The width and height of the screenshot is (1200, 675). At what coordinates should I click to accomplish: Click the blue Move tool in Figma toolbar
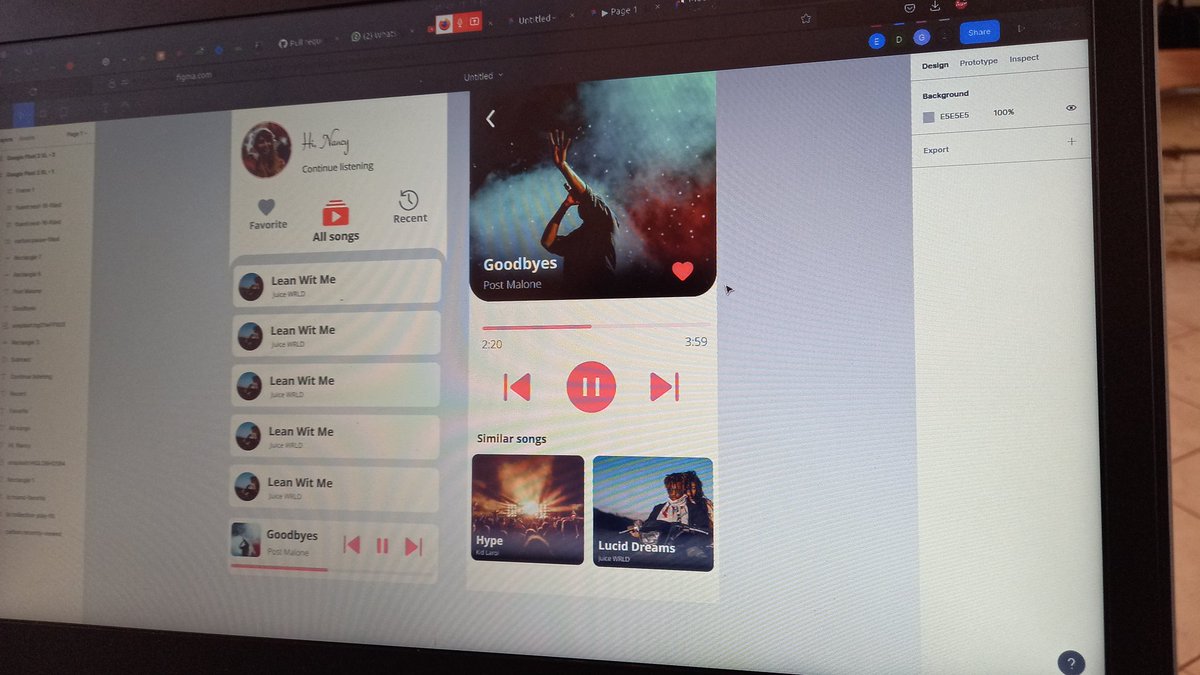click(x=26, y=114)
